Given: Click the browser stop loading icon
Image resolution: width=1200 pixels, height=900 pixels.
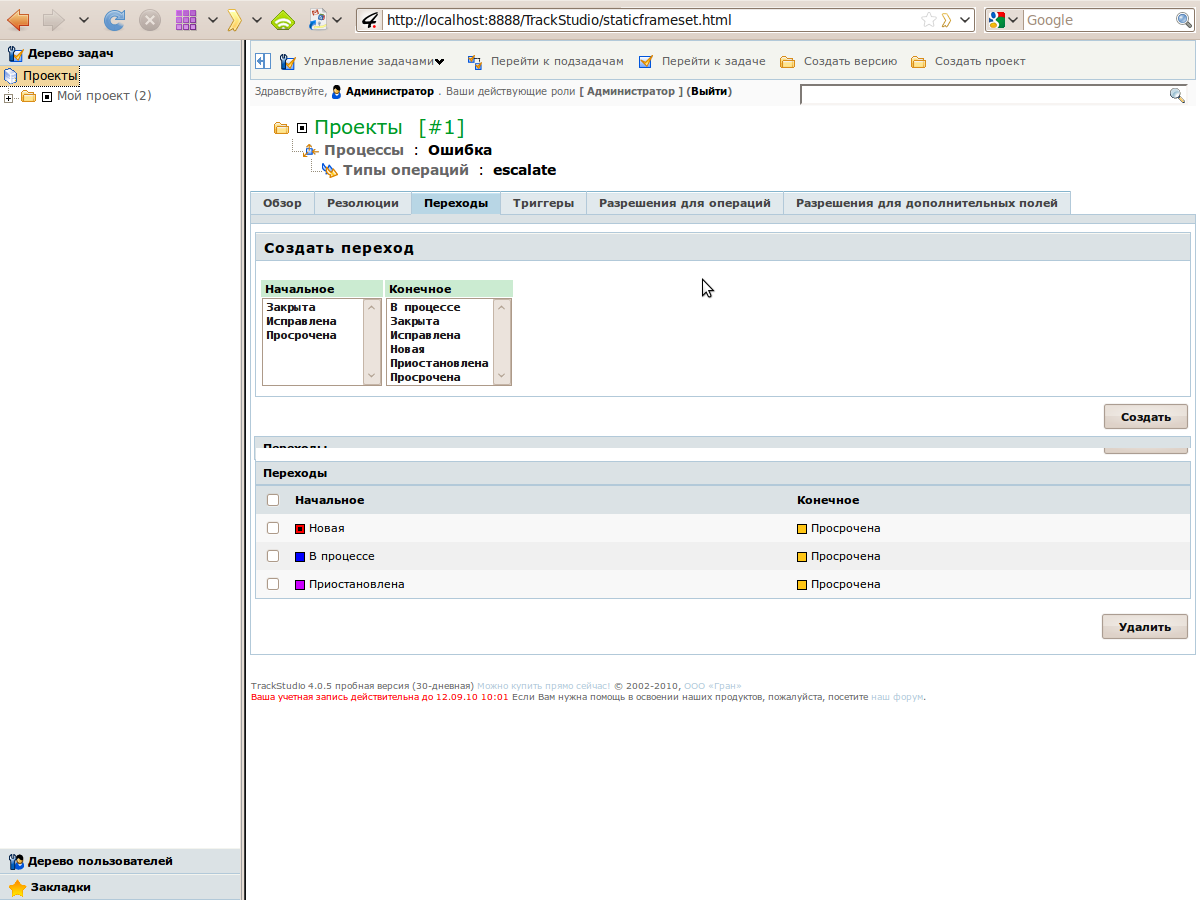Looking at the screenshot, I should pyautogui.click(x=149, y=19).
